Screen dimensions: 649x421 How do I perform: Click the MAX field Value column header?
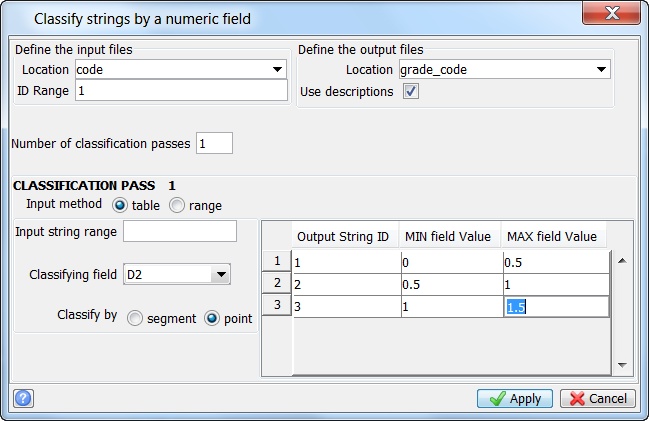point(552,236)
